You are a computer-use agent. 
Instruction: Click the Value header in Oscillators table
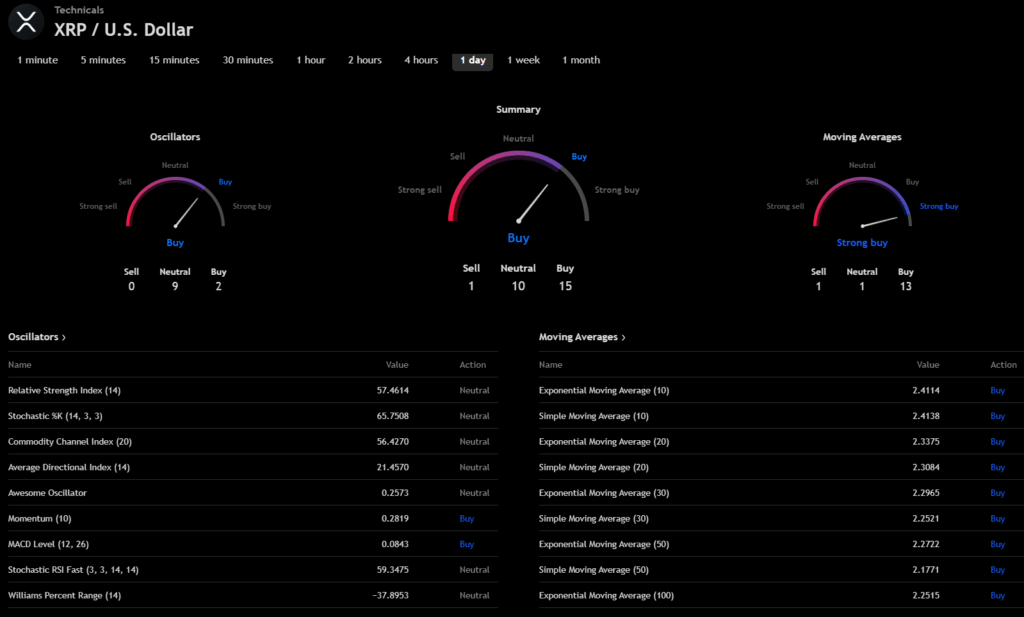(397, 365)
